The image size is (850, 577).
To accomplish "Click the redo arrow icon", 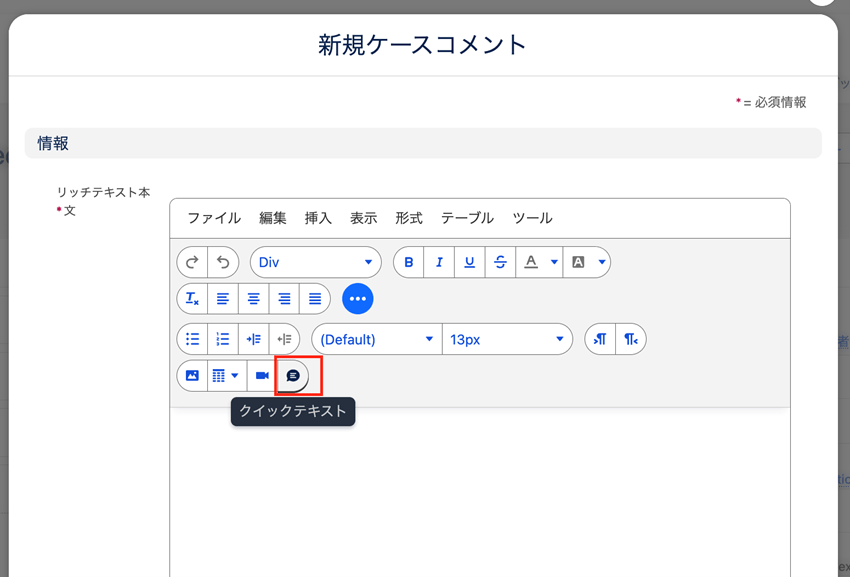I will (192, 262).
